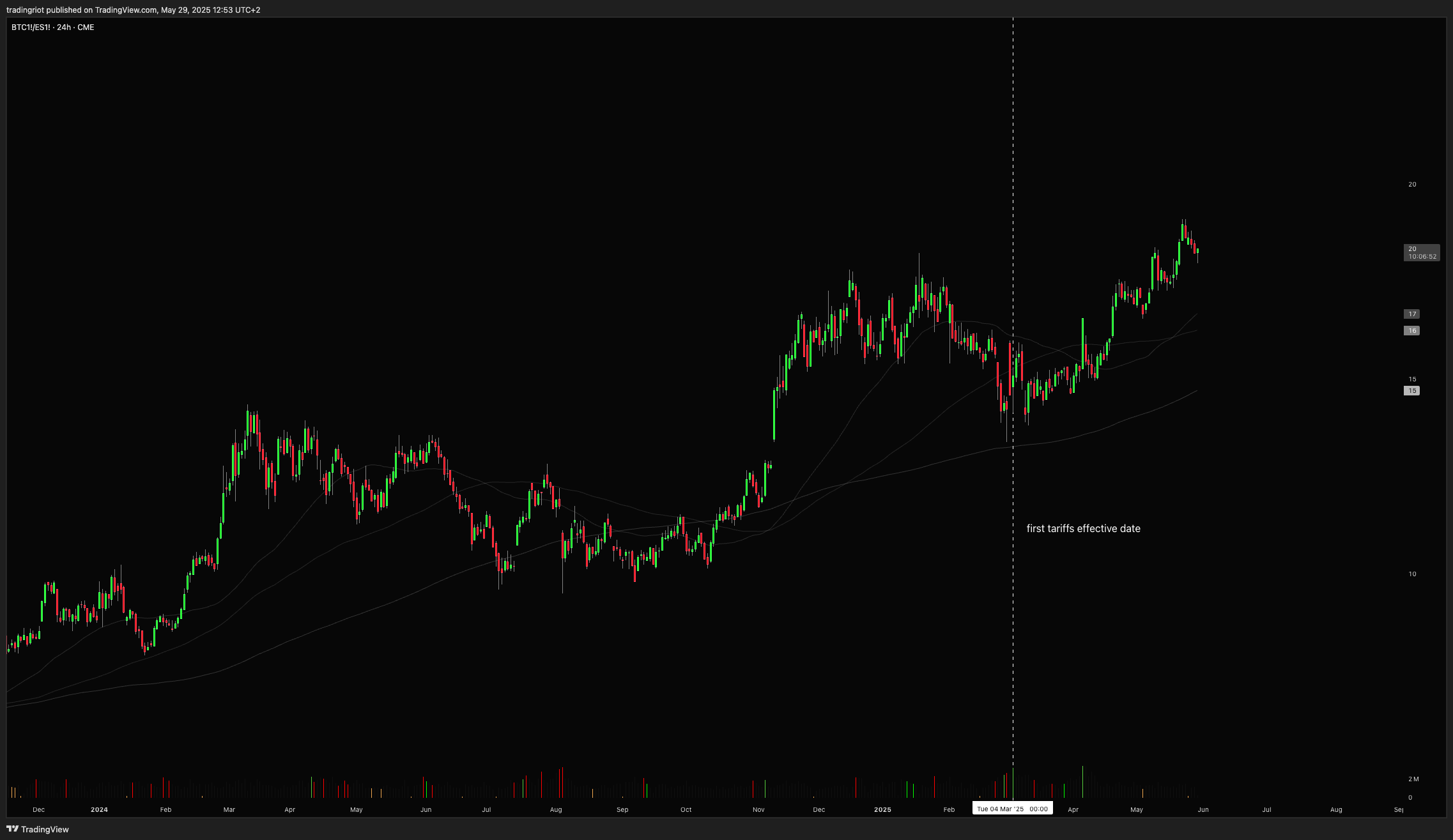Click the 2025 year marker on the time axis

pyautogui.click(x=882, y=810)
